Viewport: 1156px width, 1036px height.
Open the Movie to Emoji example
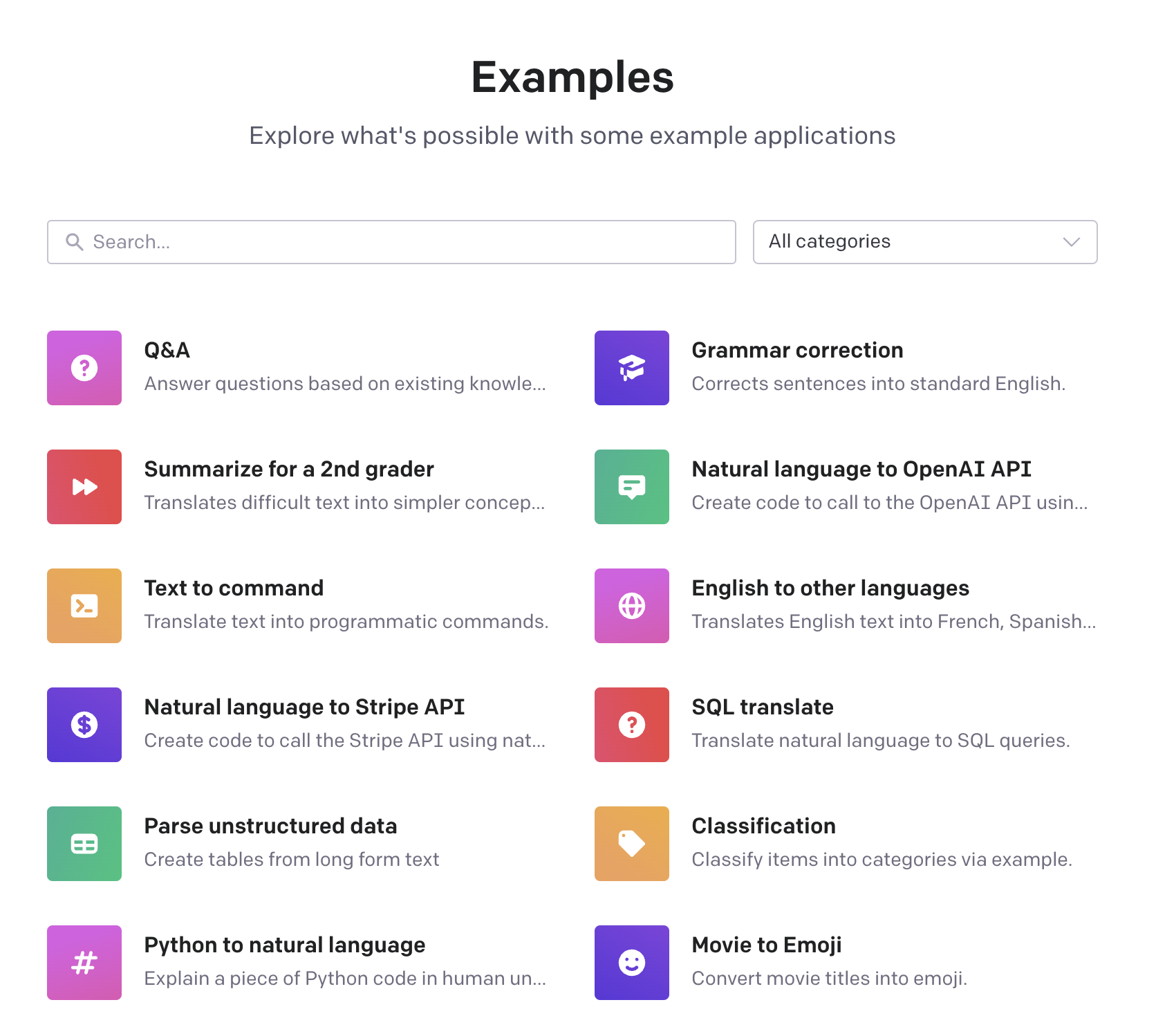(766, 945)
